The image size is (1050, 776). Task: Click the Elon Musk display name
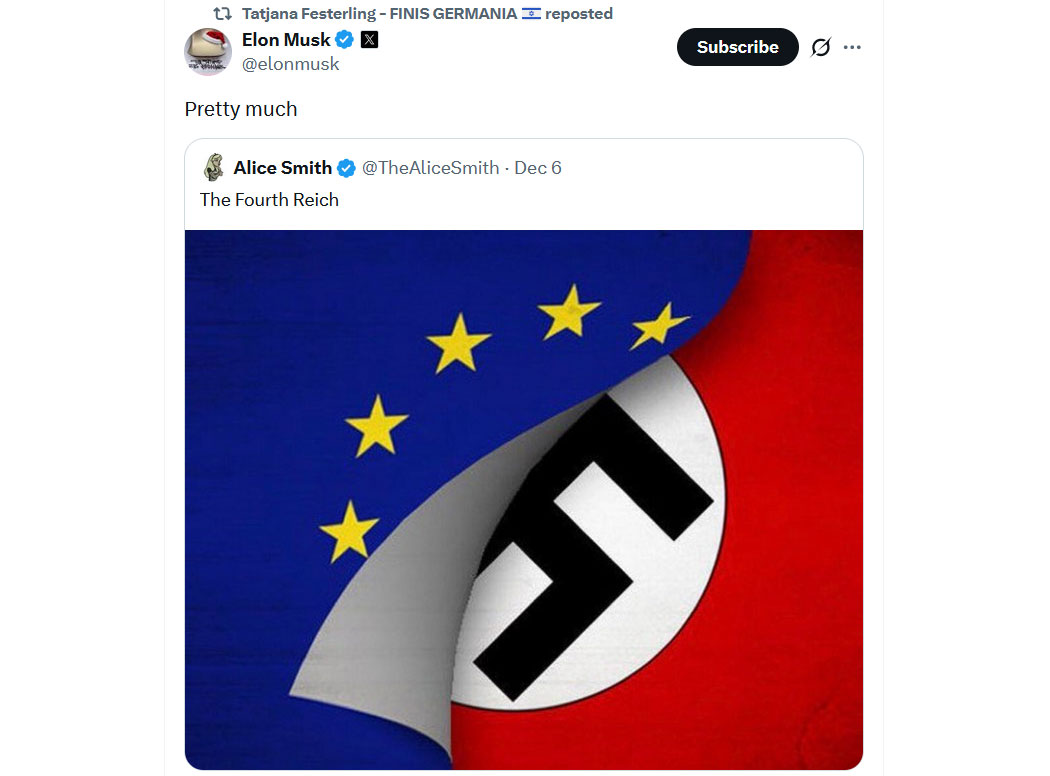286,40
